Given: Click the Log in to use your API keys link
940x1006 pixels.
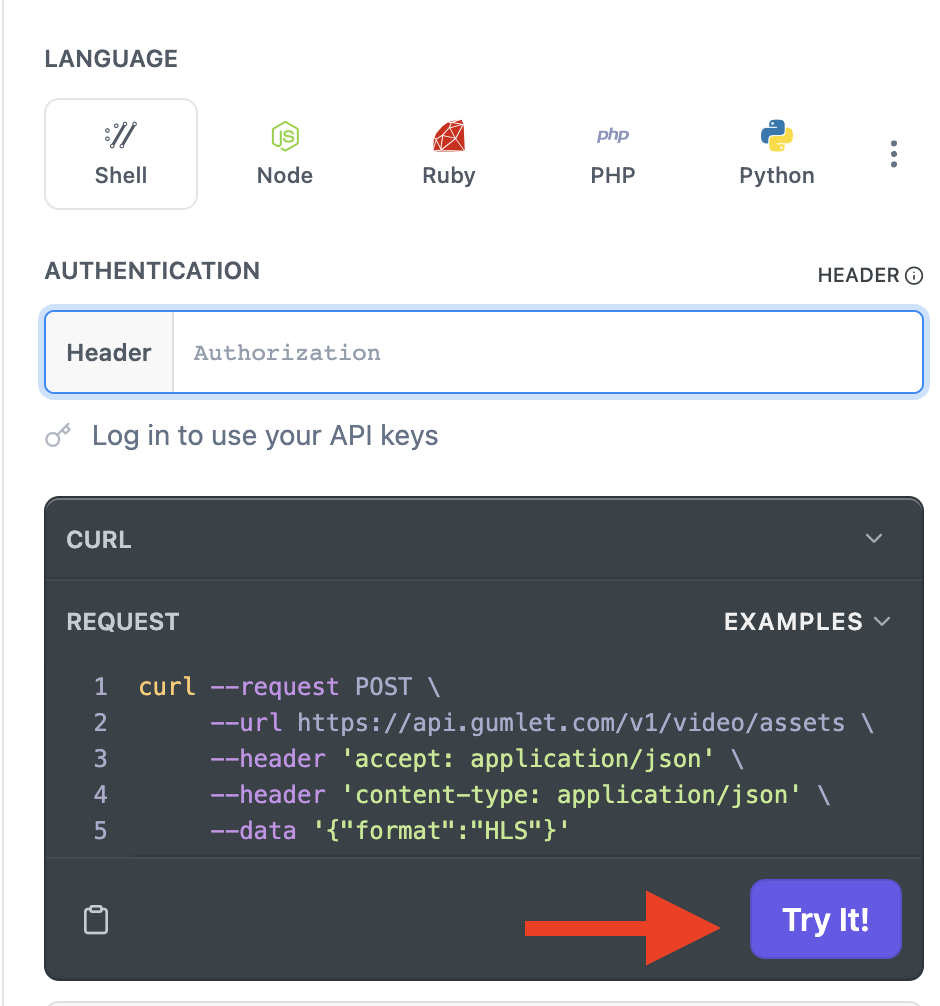Looking at the screenshot, I should point(265,436).
